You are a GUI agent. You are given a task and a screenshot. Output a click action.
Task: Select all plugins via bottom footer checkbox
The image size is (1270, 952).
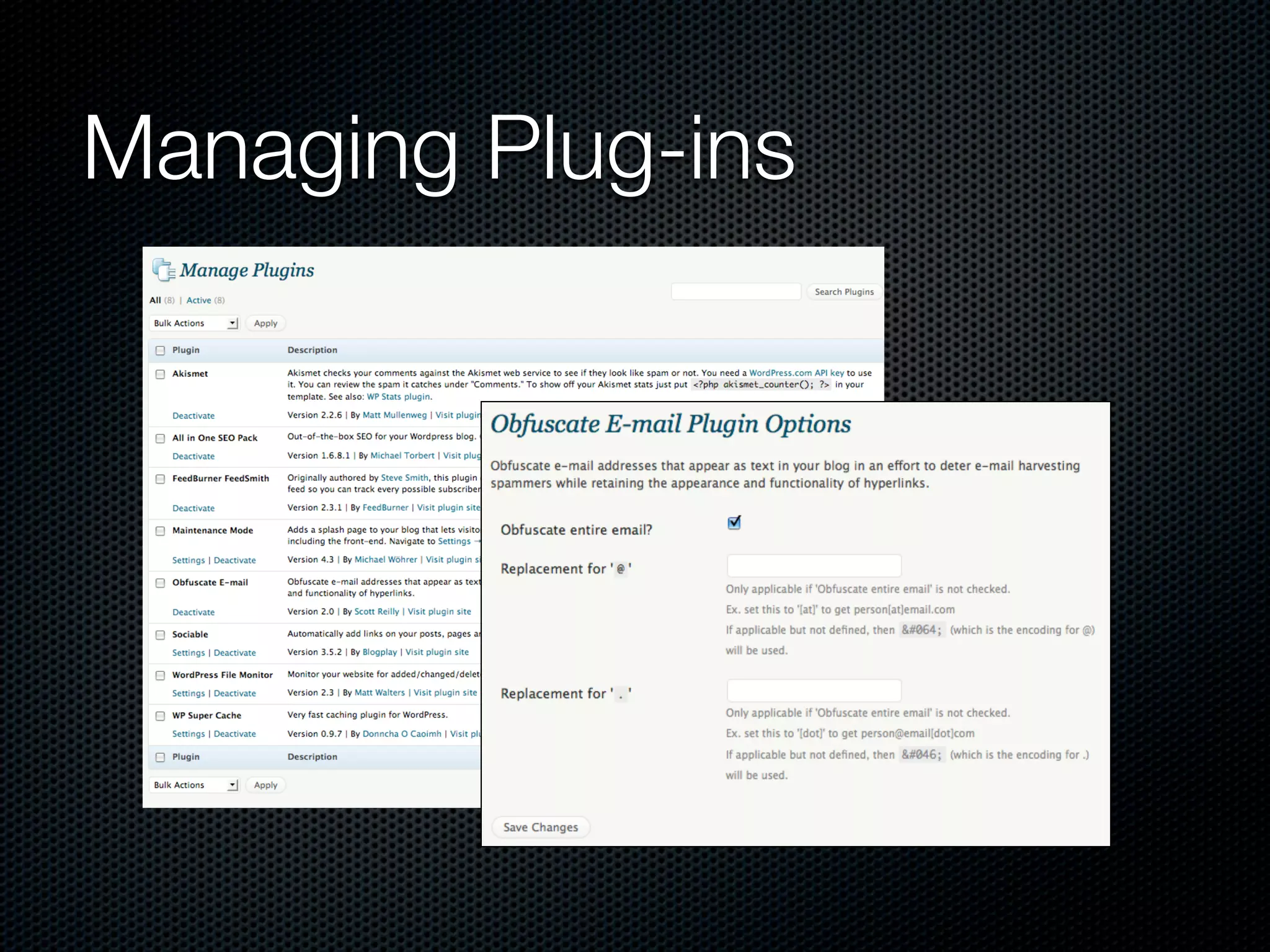pyautogui.click(x=160, y=757)
